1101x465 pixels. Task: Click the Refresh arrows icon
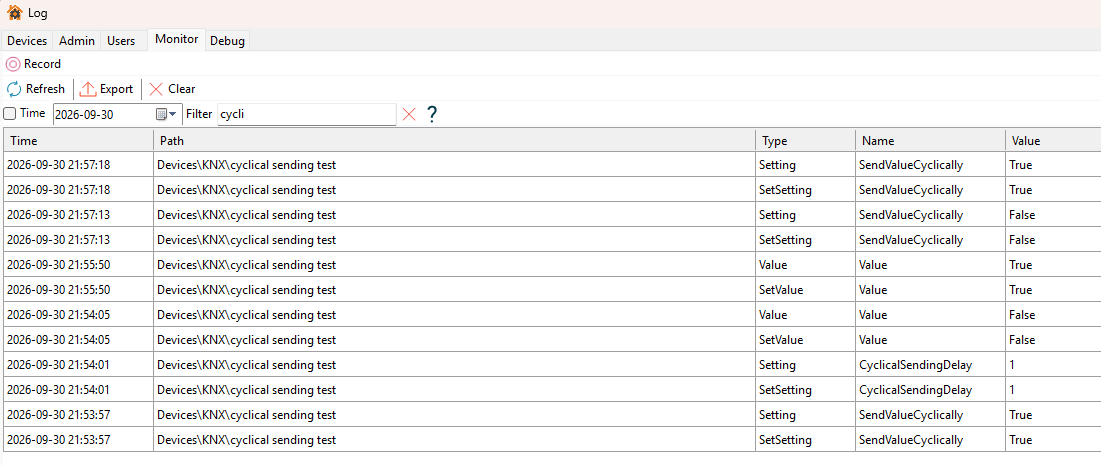point(14,89)
